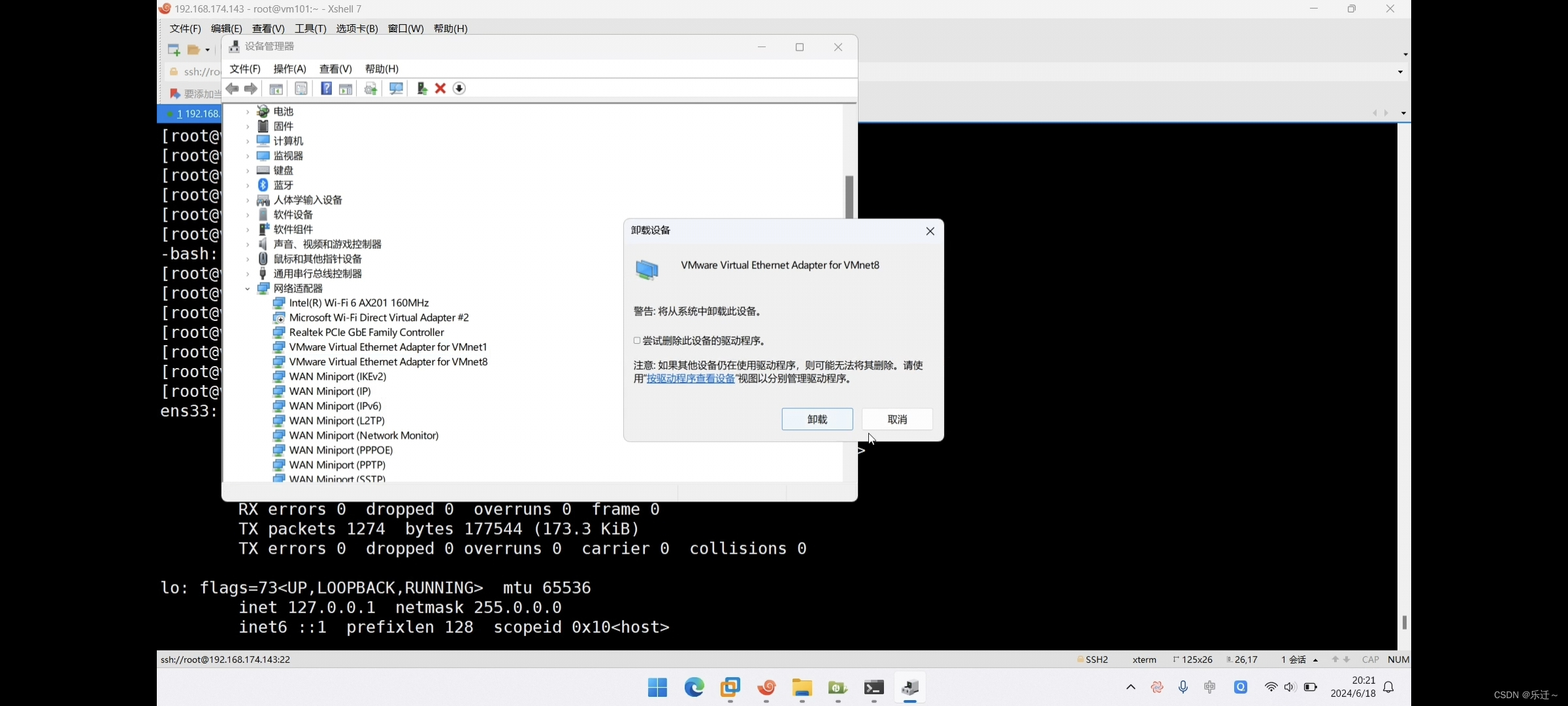Screen dimensions: 1568x706
Task: Select WAN Miniport (PPPOE) entry
Action: (341, 450)
